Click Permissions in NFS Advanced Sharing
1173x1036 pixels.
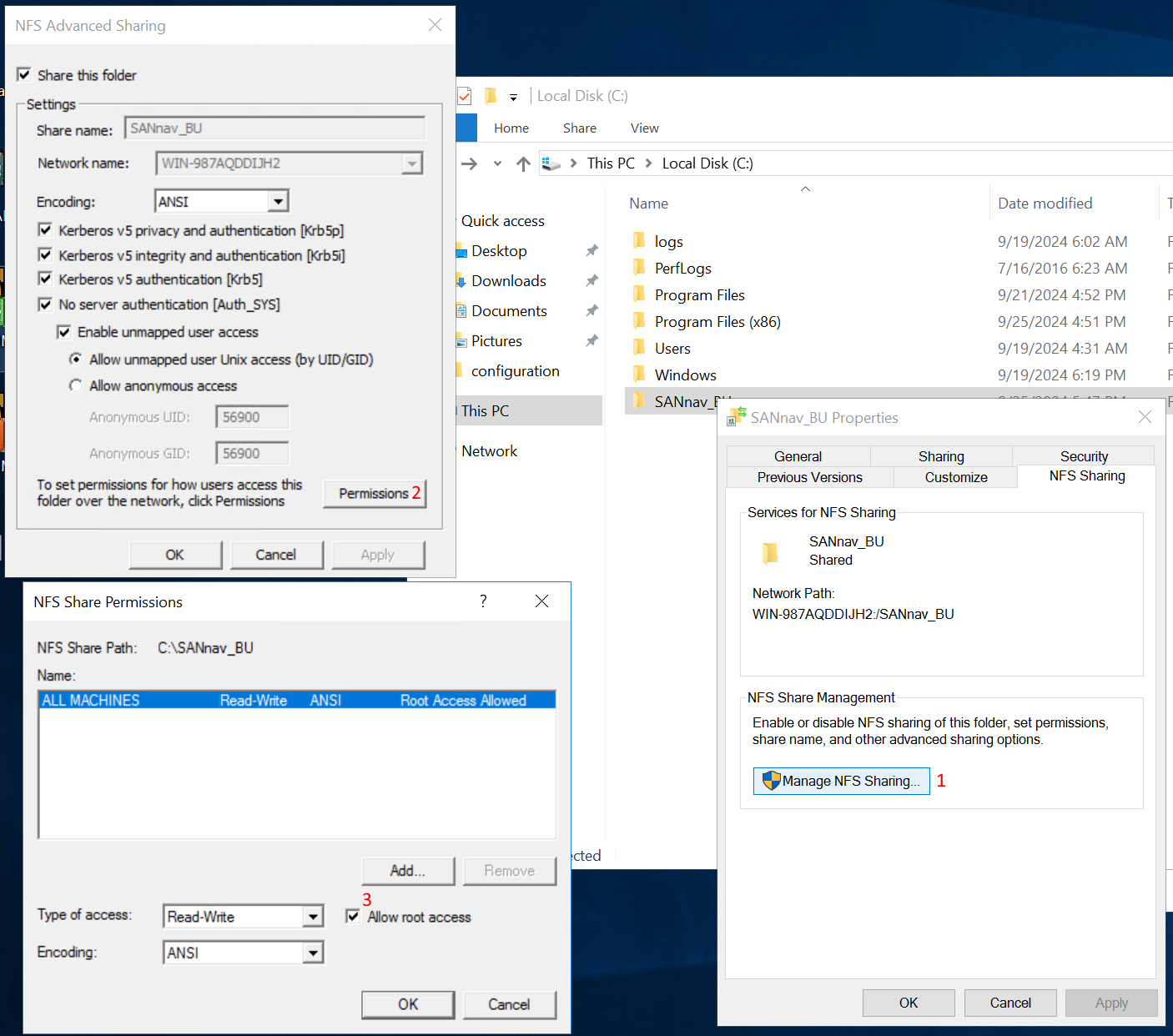click(374, 493)
